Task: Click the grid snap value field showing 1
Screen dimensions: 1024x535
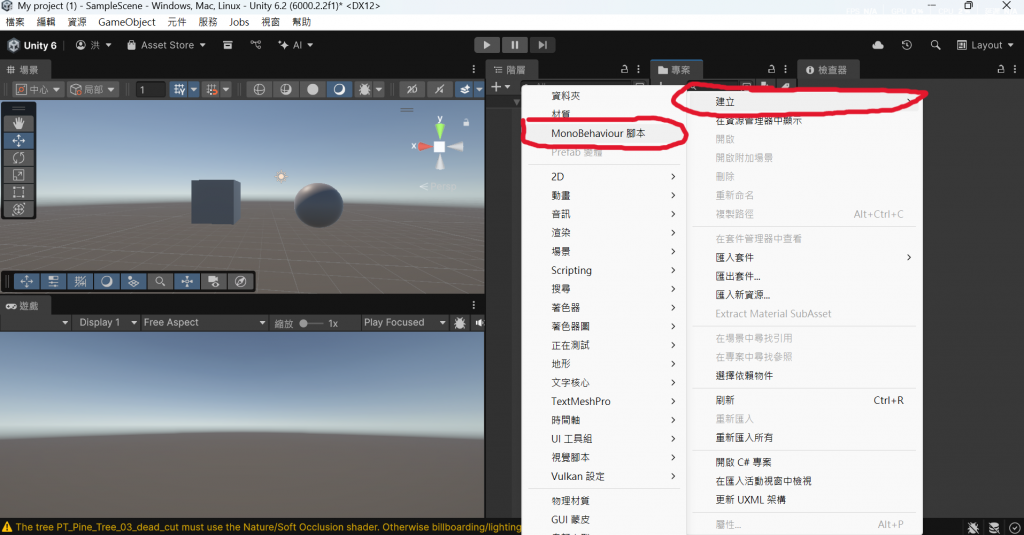Action: (x=151, y=89)
